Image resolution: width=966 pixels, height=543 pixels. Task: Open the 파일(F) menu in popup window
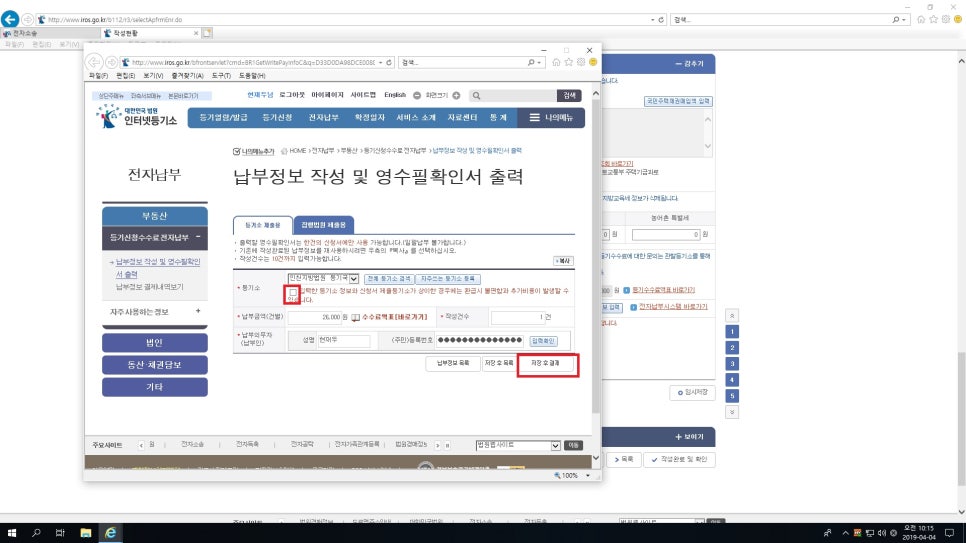coord(98,76)
